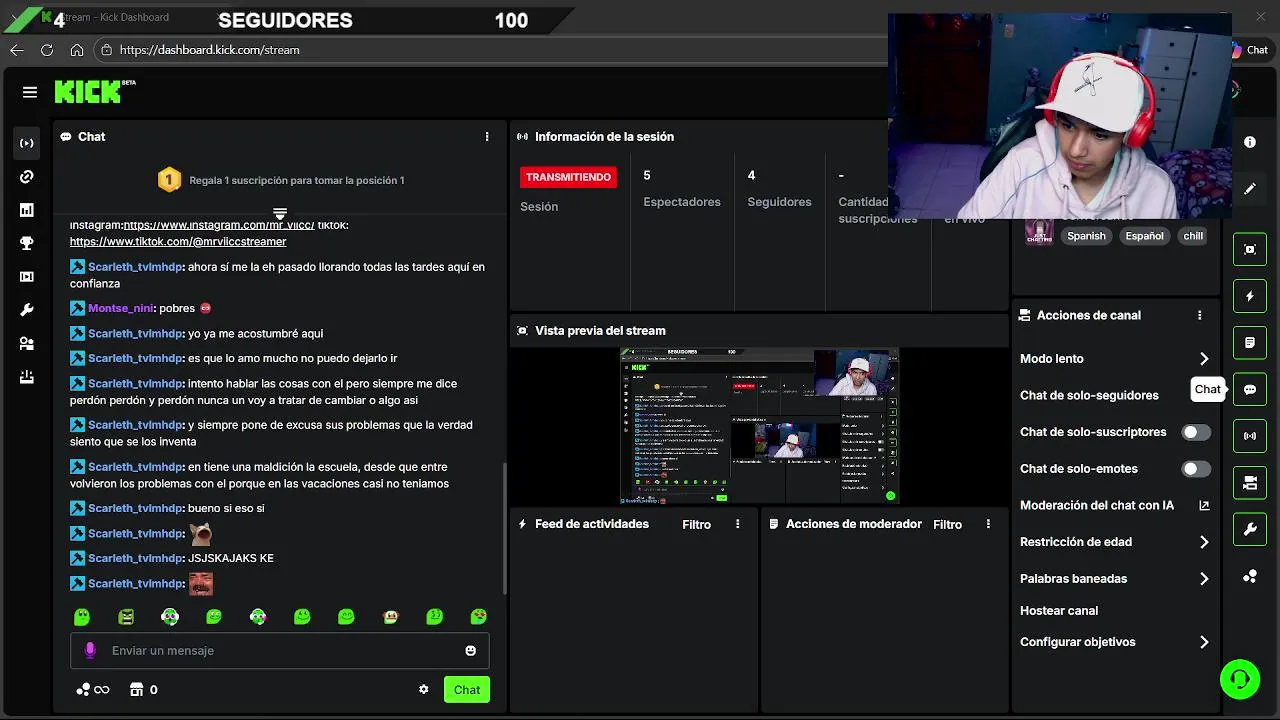This screenshot has height=720, width=1280.
Task: Open Moderación del chat con IA link
Action: pos(1114,506)
